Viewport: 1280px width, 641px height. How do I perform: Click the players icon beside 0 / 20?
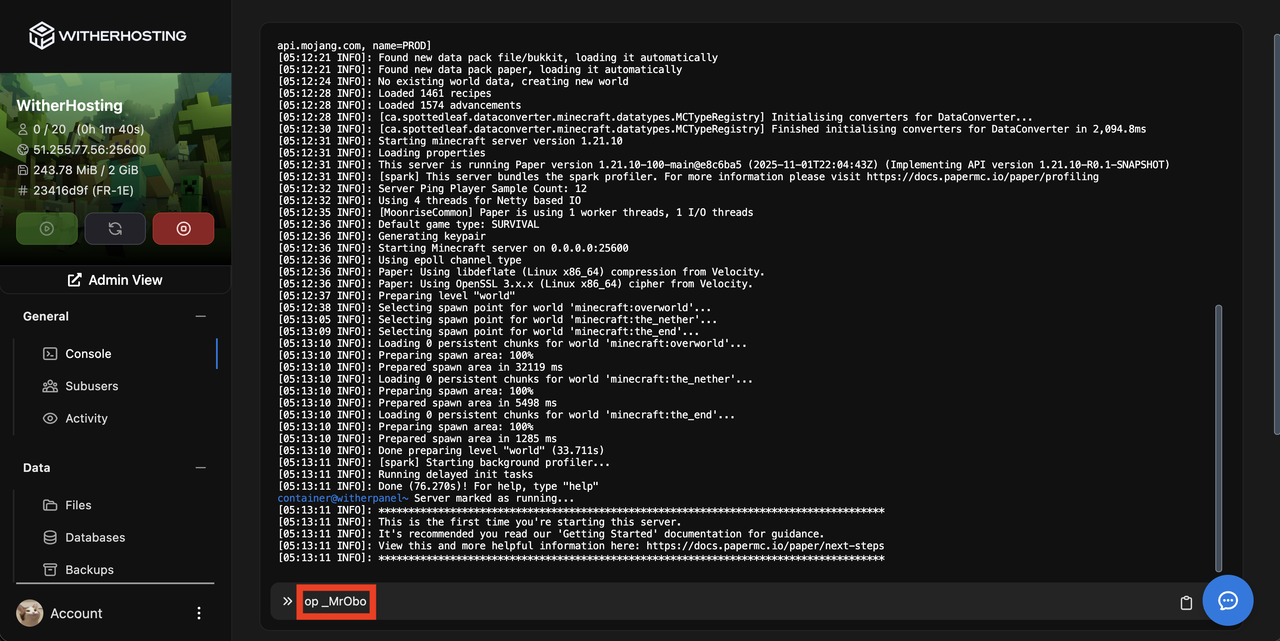[24, 130]
